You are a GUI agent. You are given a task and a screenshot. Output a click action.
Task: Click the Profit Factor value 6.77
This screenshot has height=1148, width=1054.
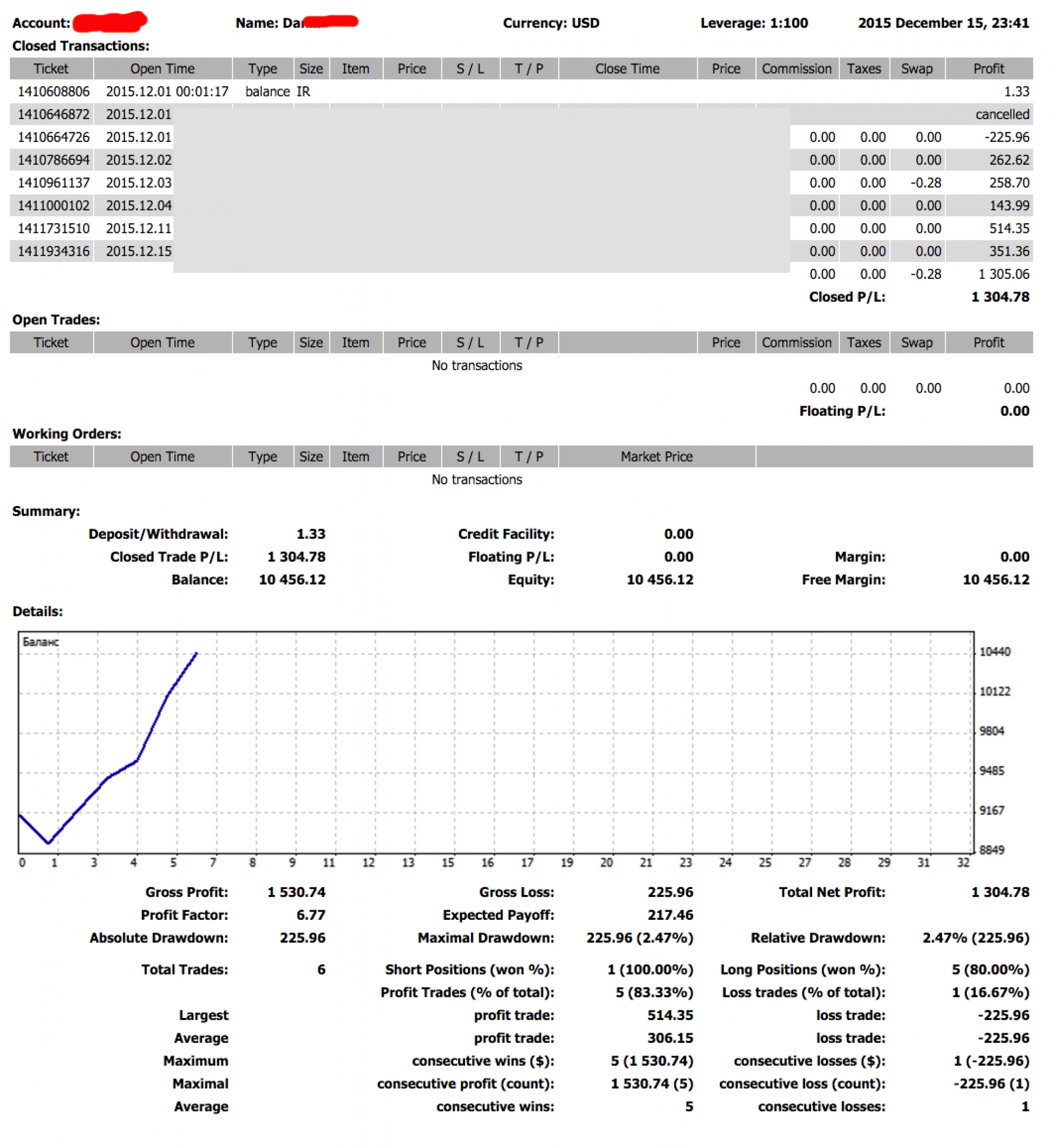coord(310,915)
